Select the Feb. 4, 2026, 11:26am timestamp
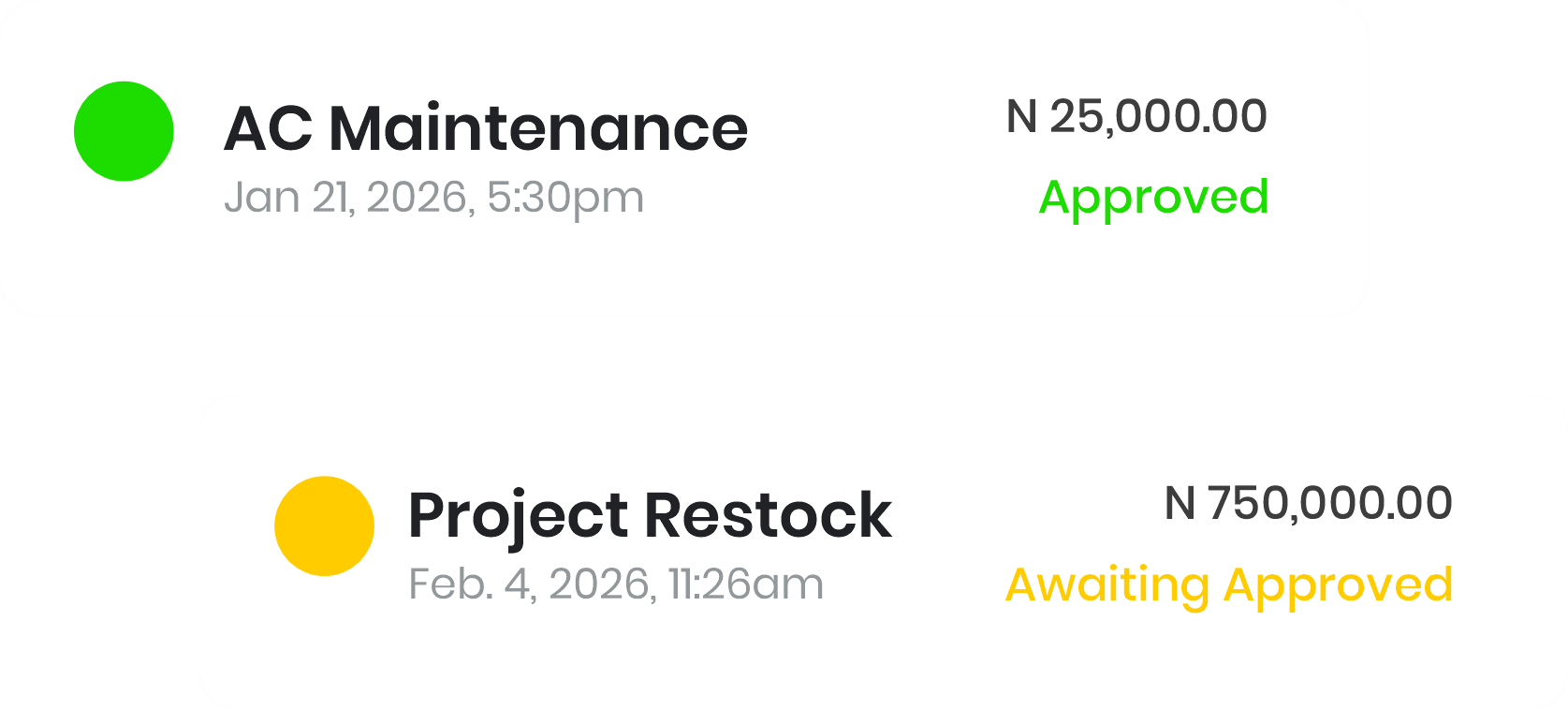1568x710 pixels. [616, 584]
